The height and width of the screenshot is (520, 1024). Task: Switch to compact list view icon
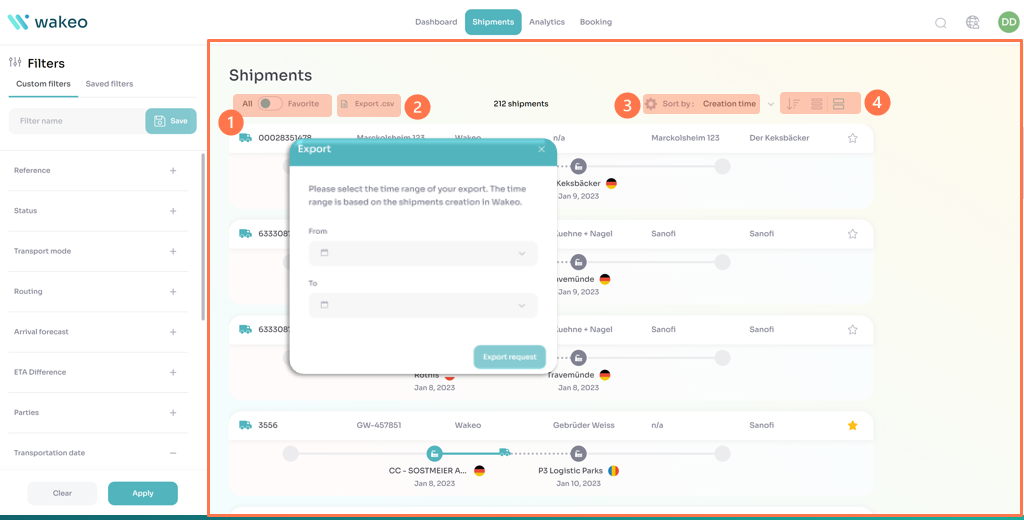click(x=816, y=104)
